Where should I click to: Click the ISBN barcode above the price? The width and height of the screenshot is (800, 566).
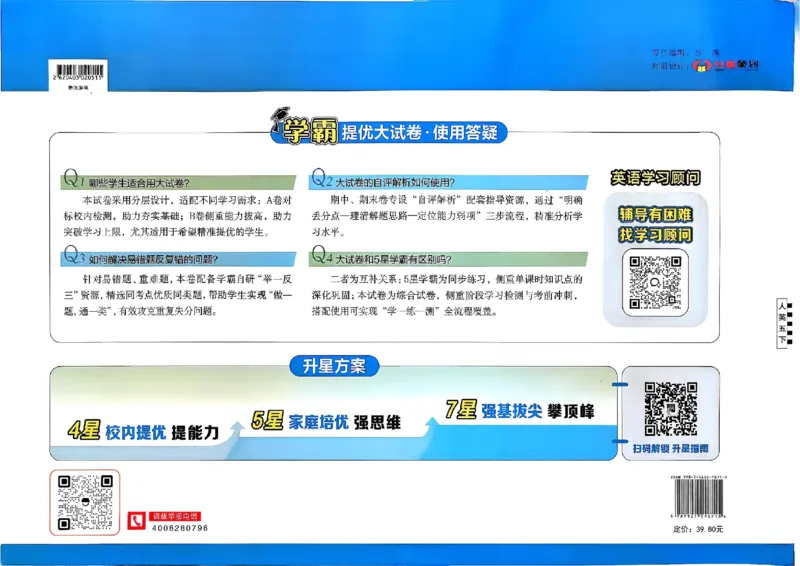pos(699,498)
